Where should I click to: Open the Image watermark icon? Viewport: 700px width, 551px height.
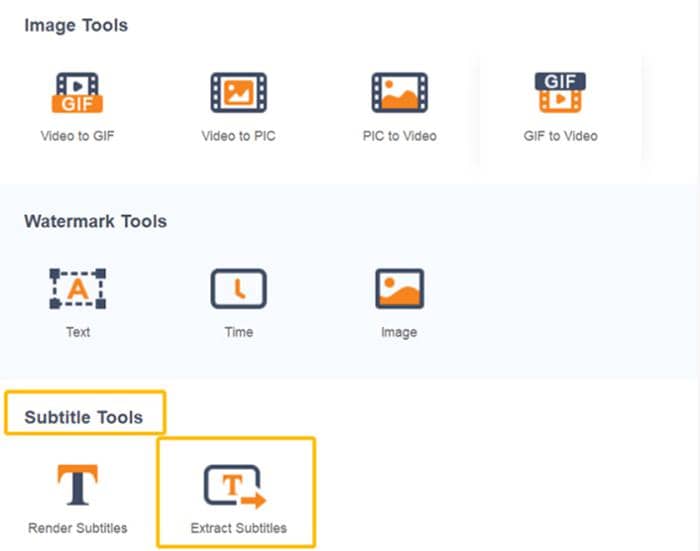399,289
